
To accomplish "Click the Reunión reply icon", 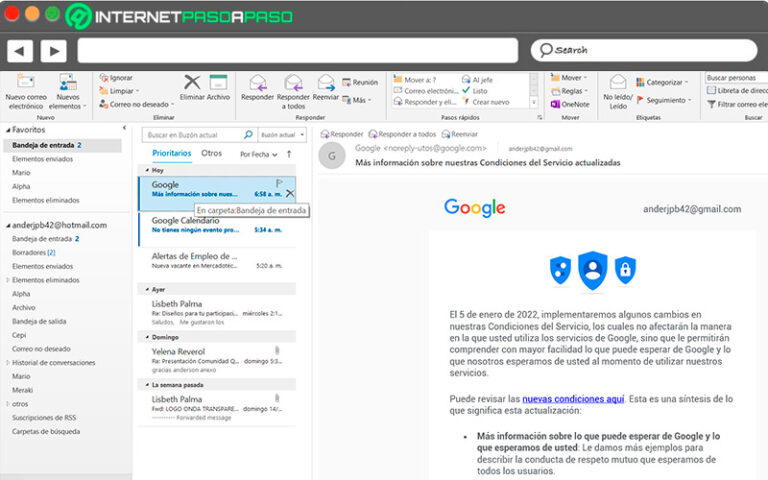I will 346,82.
